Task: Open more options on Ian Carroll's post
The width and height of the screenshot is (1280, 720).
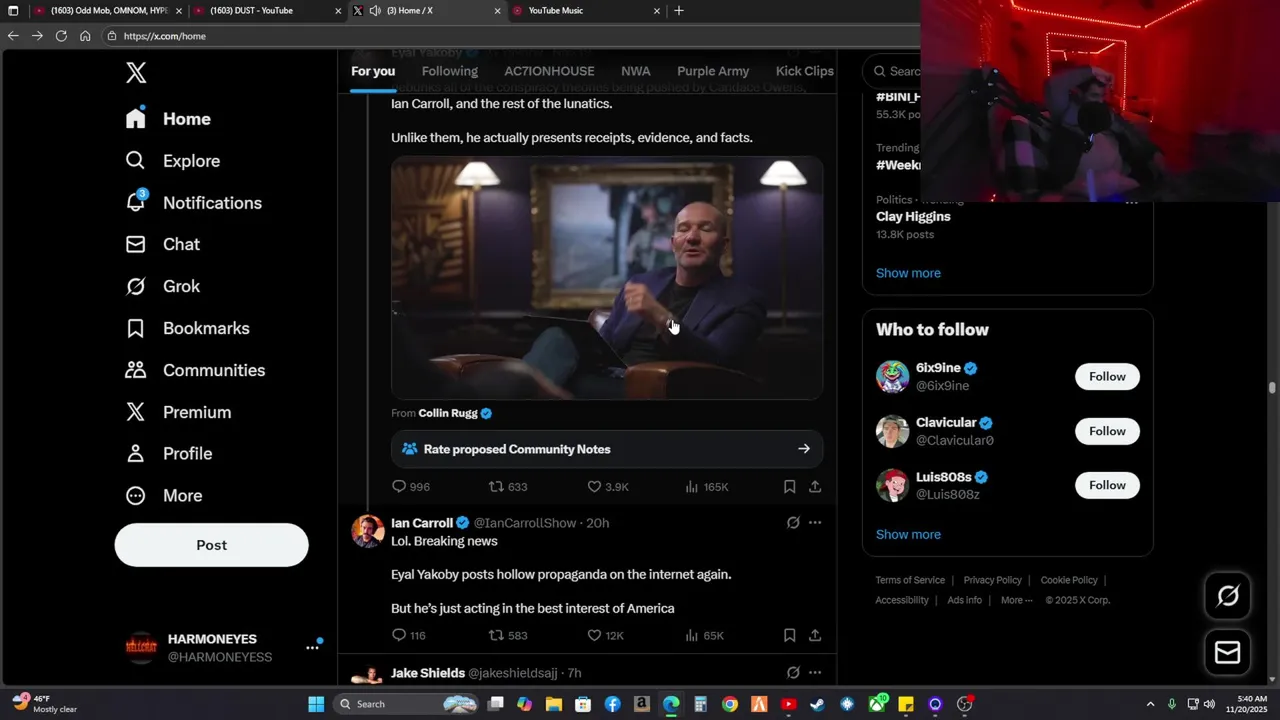Action: pos(815,523)
